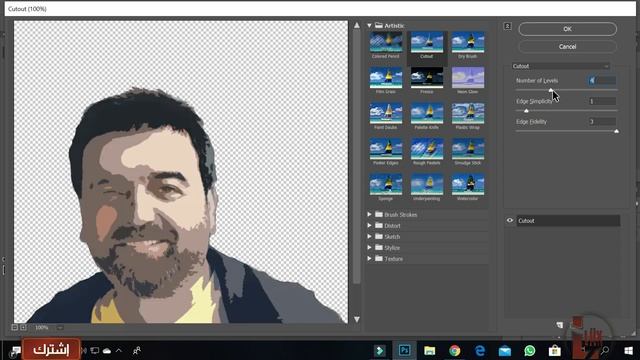The image size is (640, 360).
Task: Select the Cutout effect layer row
Action: 568,221
